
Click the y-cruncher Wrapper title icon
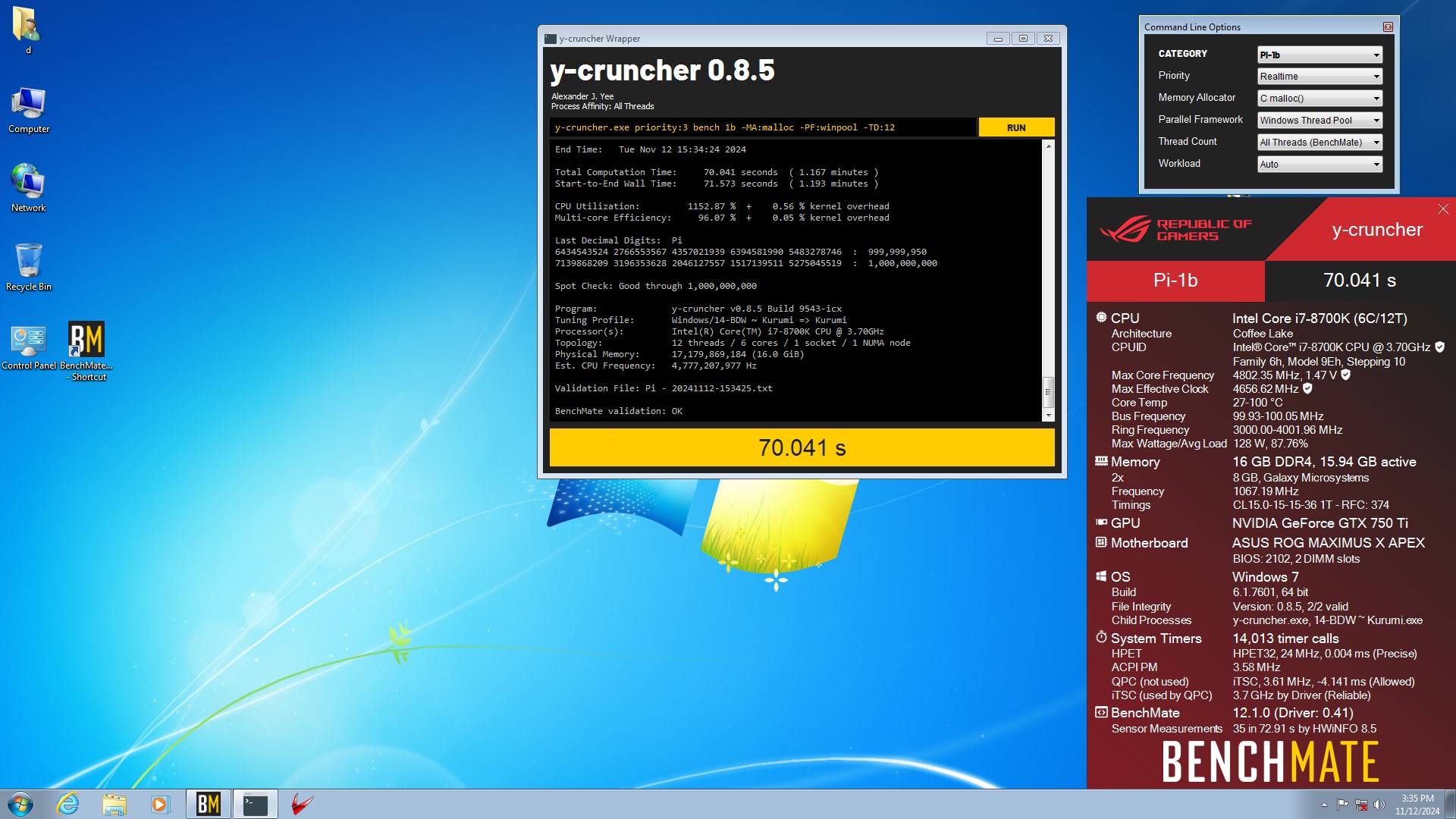point(551,39)
